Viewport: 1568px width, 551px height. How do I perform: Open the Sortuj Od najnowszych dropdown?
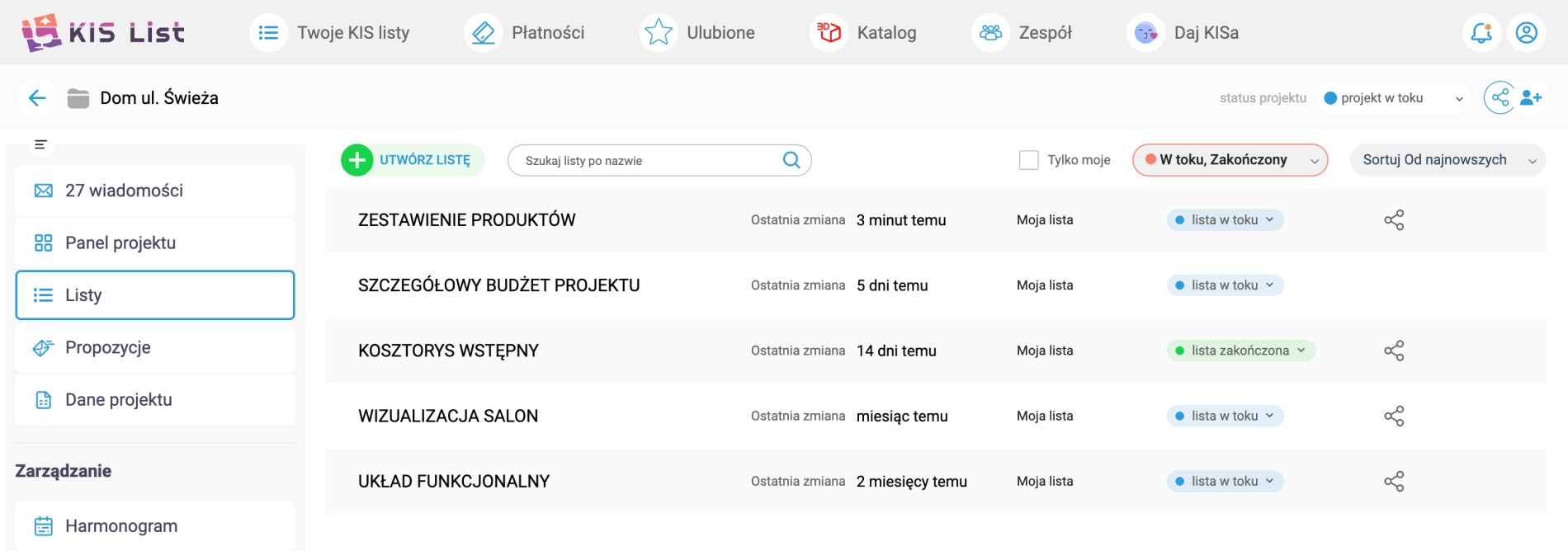pos(1448,160)
